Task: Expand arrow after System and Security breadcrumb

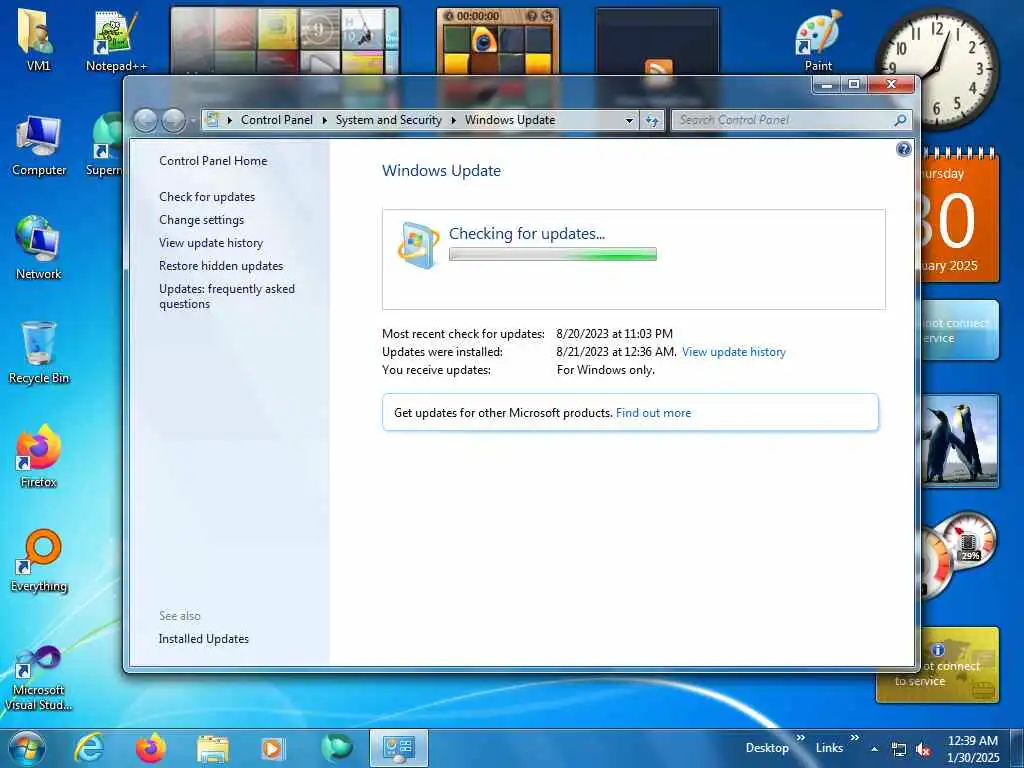Action: point(454,120)
